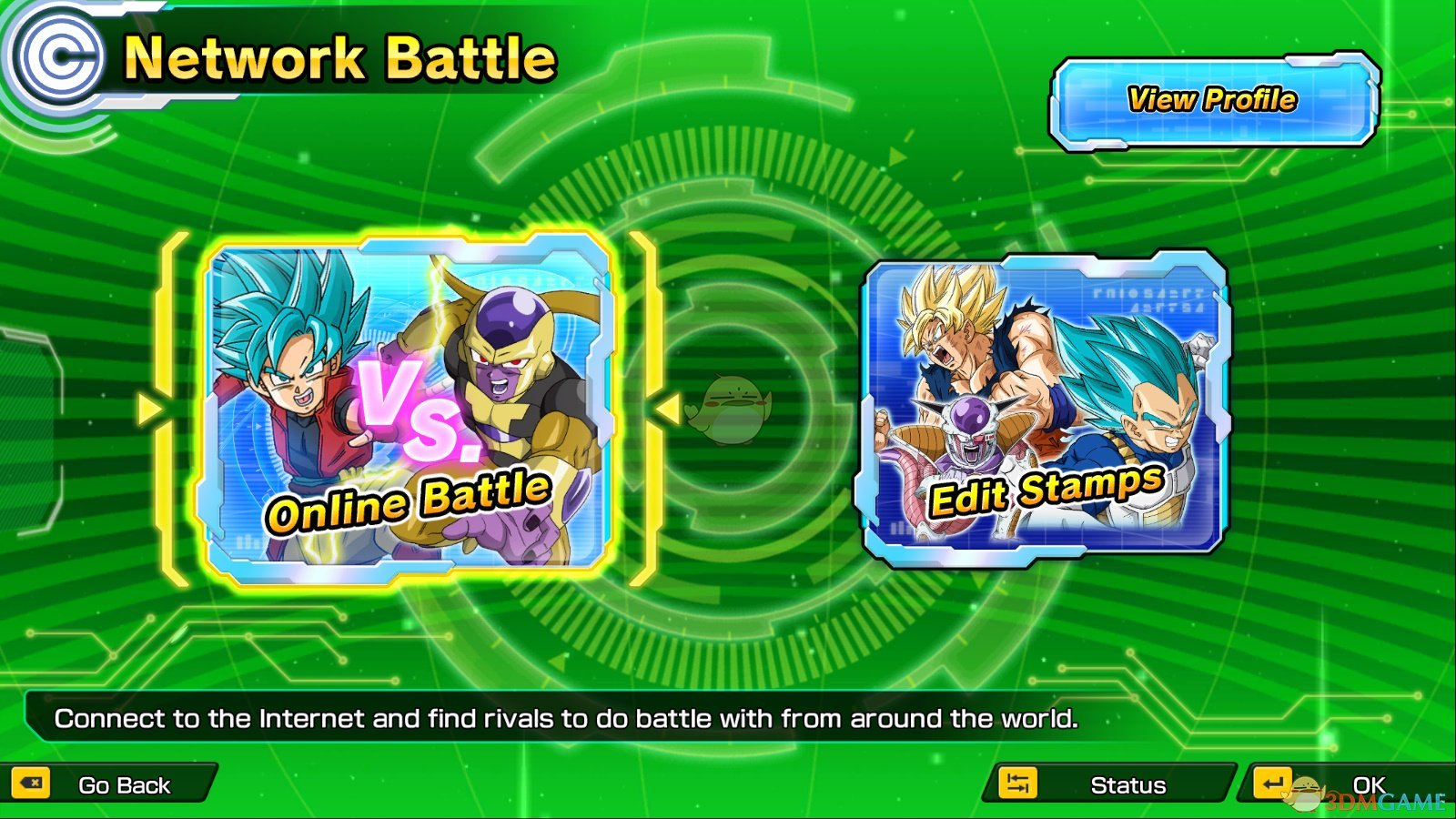Click the Enter key icon beside OK
Screen dimensions: 1456x819
click(1272, 784)
